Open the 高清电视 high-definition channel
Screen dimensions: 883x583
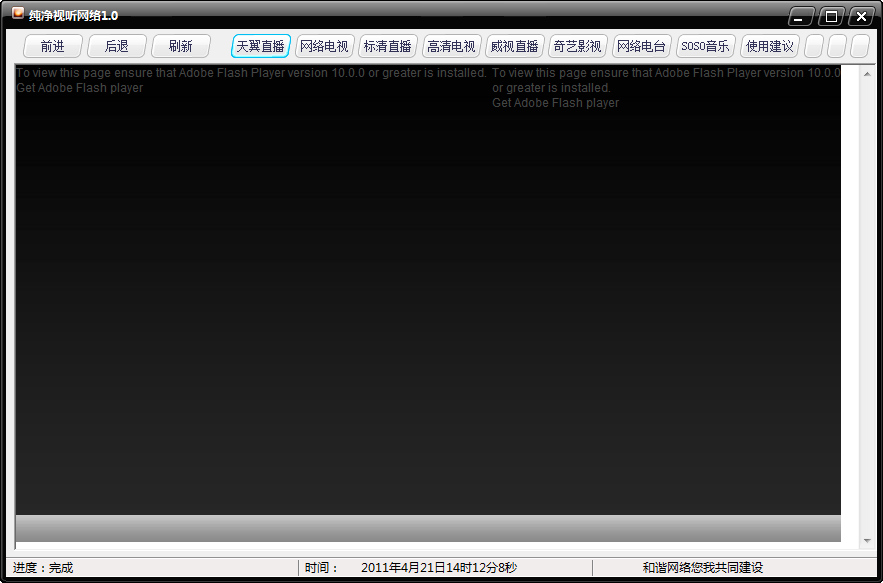click(451, 45)
